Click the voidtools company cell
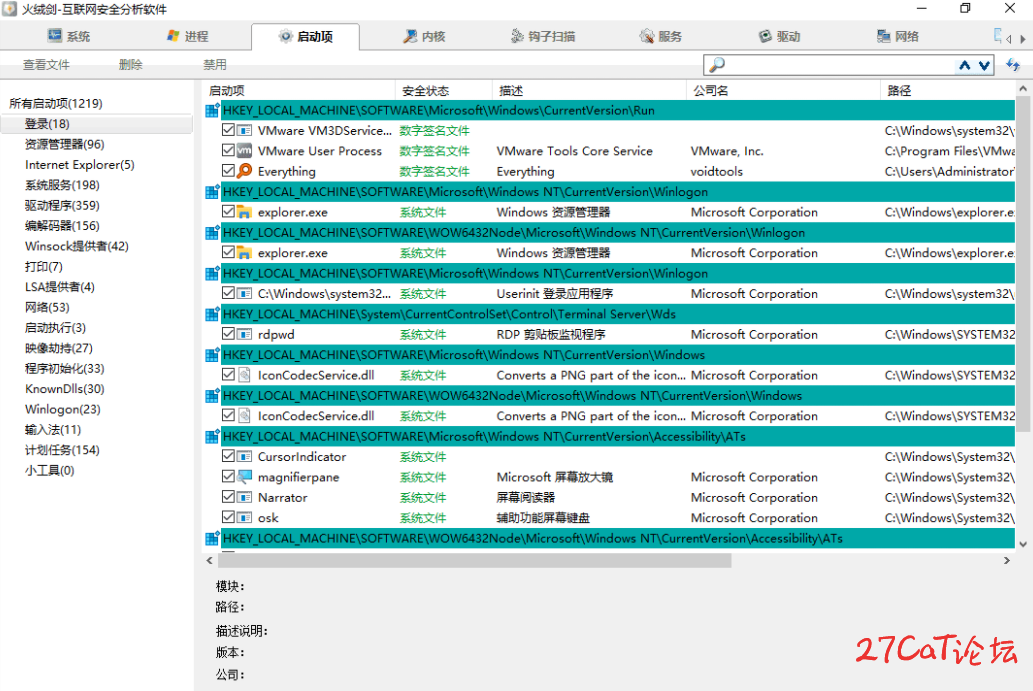1033x691 pixels. tap(716, 171)
